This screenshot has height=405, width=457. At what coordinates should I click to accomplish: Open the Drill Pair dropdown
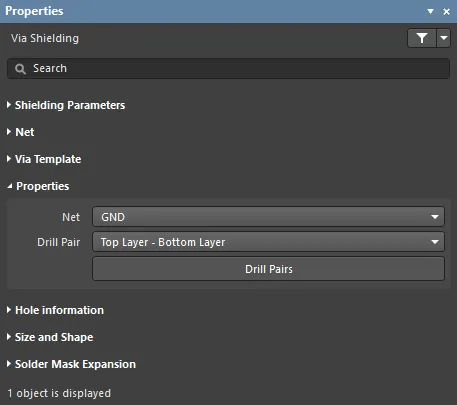pyautogui.click(x=268, y=242)
